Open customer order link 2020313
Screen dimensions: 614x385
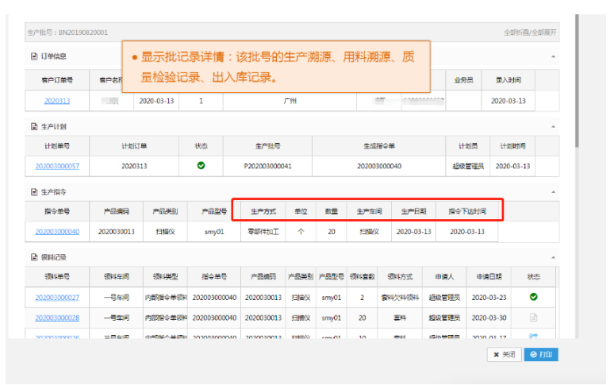(57, 101)
